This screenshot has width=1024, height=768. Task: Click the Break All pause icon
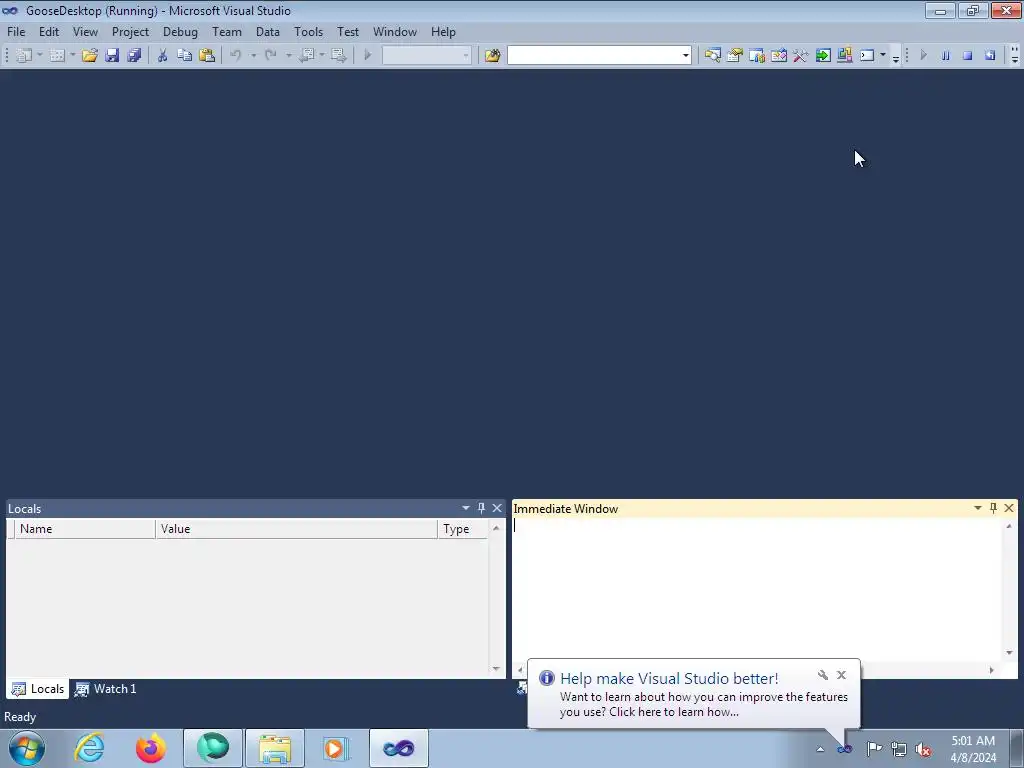tap(946, 56)
